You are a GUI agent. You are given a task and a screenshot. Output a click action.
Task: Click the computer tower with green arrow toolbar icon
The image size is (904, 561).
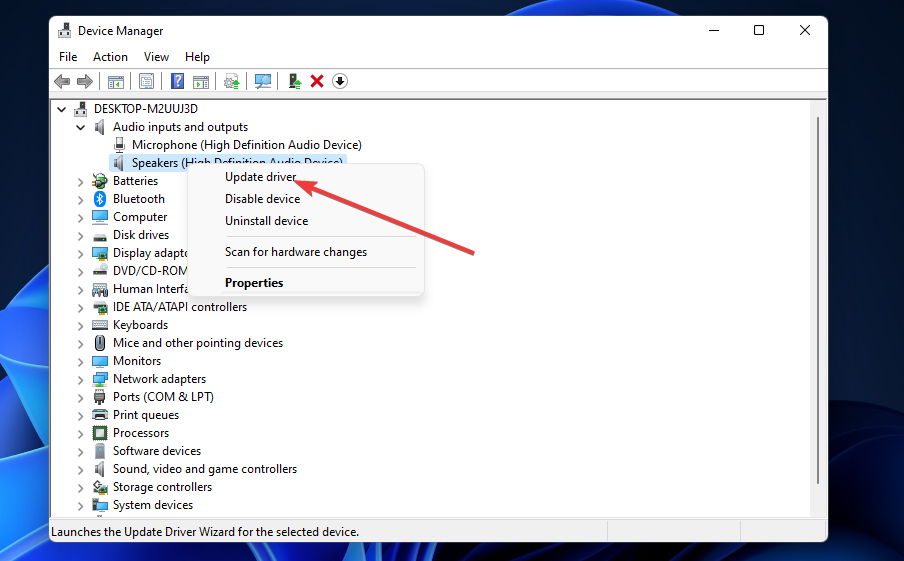tap(295, 81)
